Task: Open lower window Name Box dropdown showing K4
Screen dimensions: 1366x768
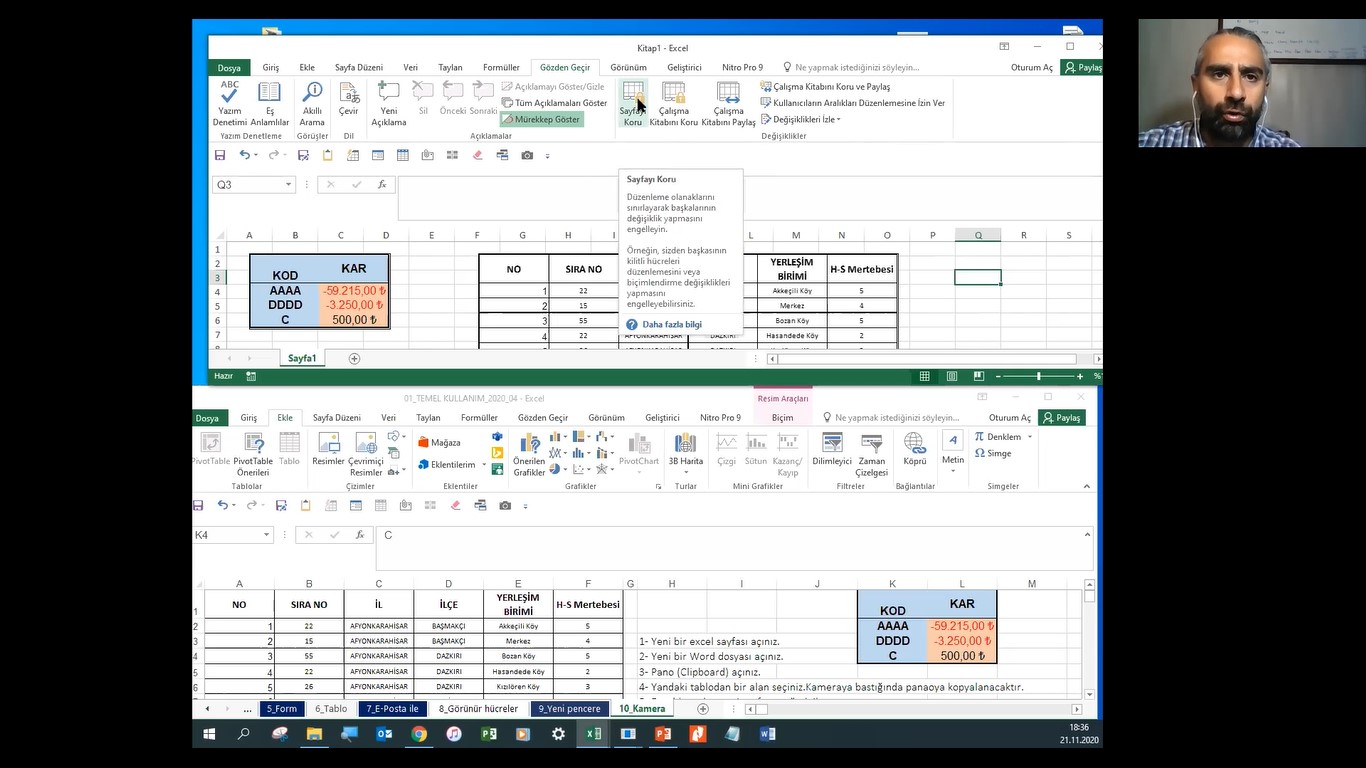Action: (266, 535)
